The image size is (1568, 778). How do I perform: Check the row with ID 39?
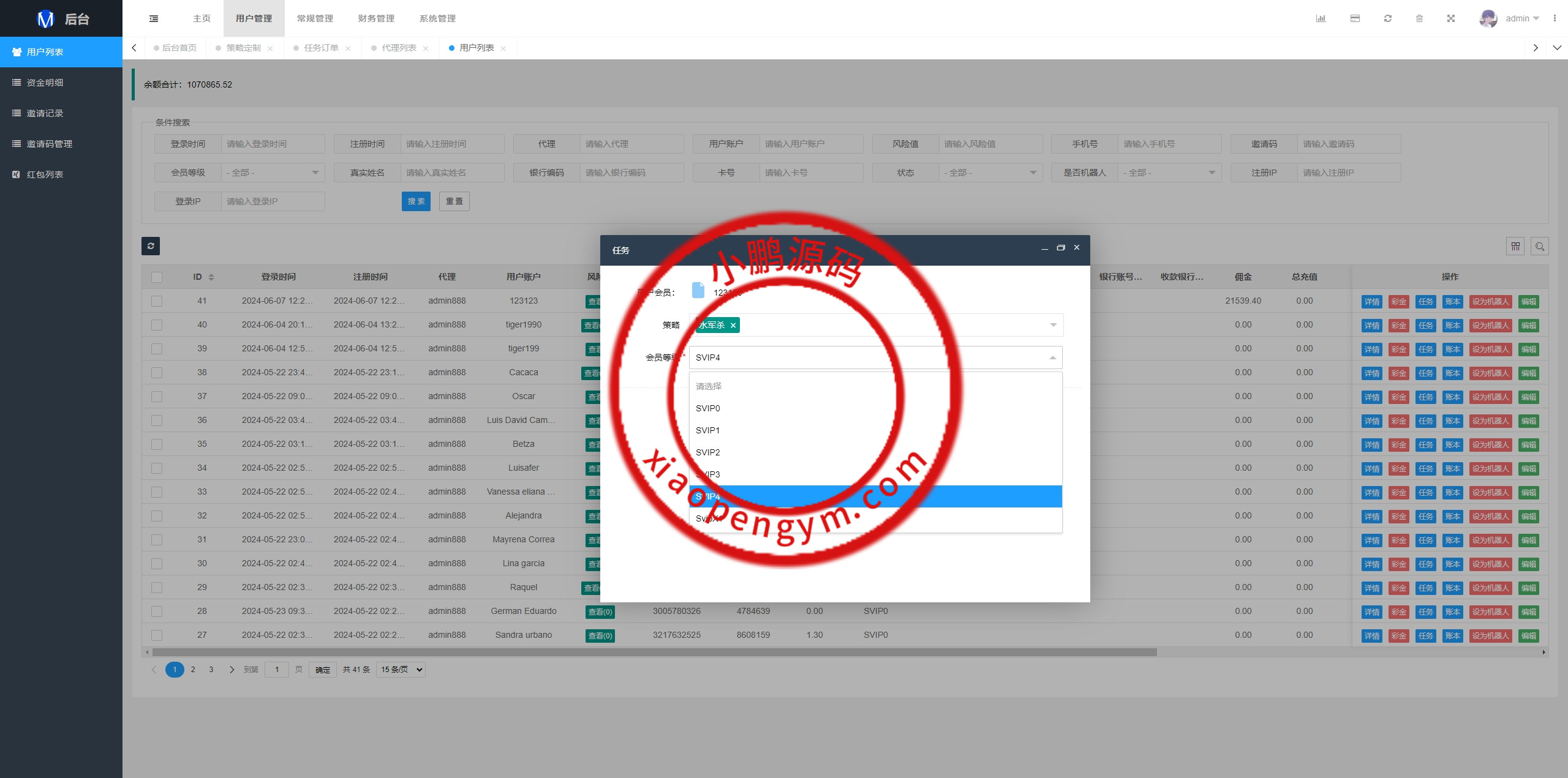click(x=157, y=349)
